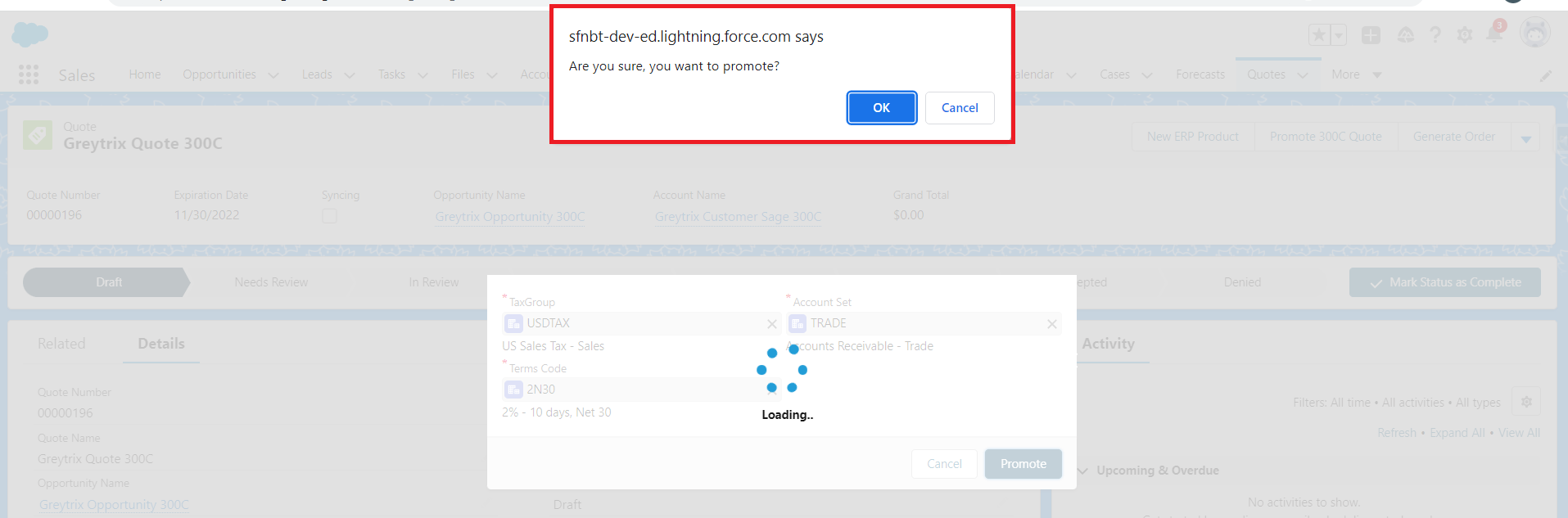Open the Help question mark icon
Screen dimensions: 1568x518
pyautogui.click(x=1435, y=35)
